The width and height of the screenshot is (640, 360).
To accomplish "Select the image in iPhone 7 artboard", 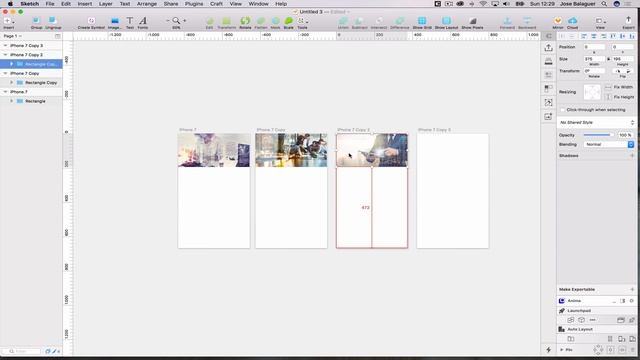I will 213,150.
